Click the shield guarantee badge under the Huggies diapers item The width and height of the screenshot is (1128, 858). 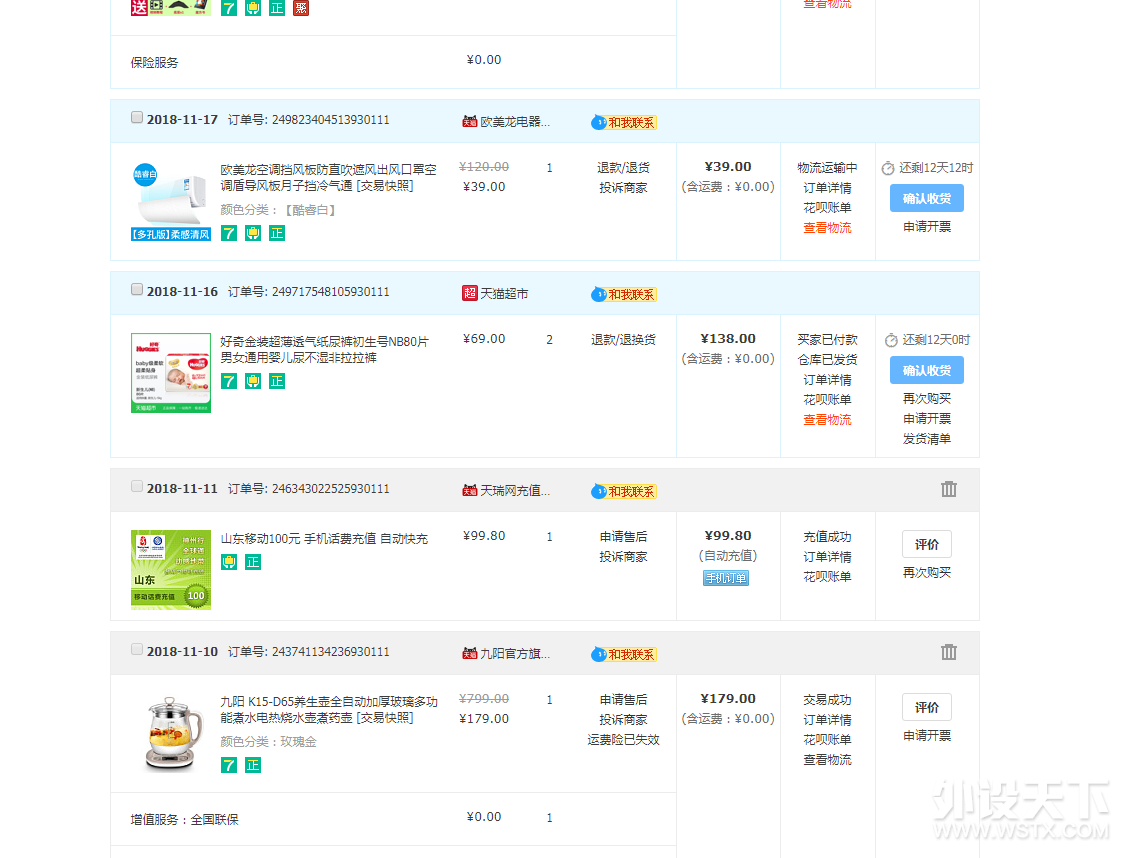[253, 381]
